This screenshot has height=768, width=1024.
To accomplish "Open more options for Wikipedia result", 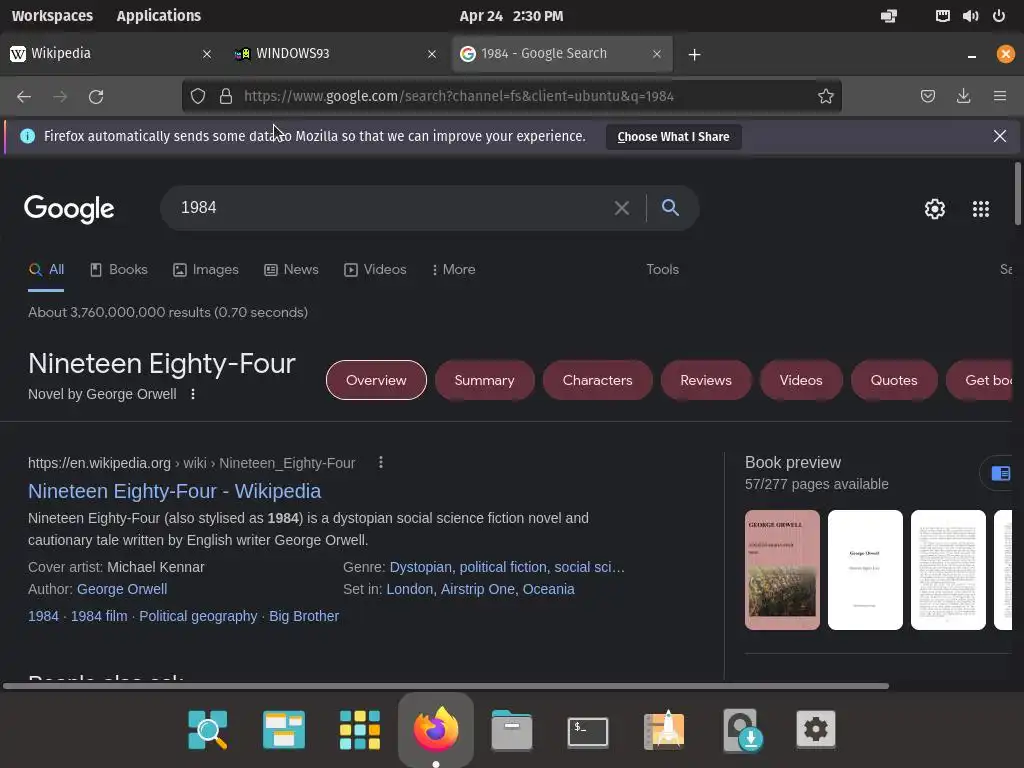I will point(381,462).
